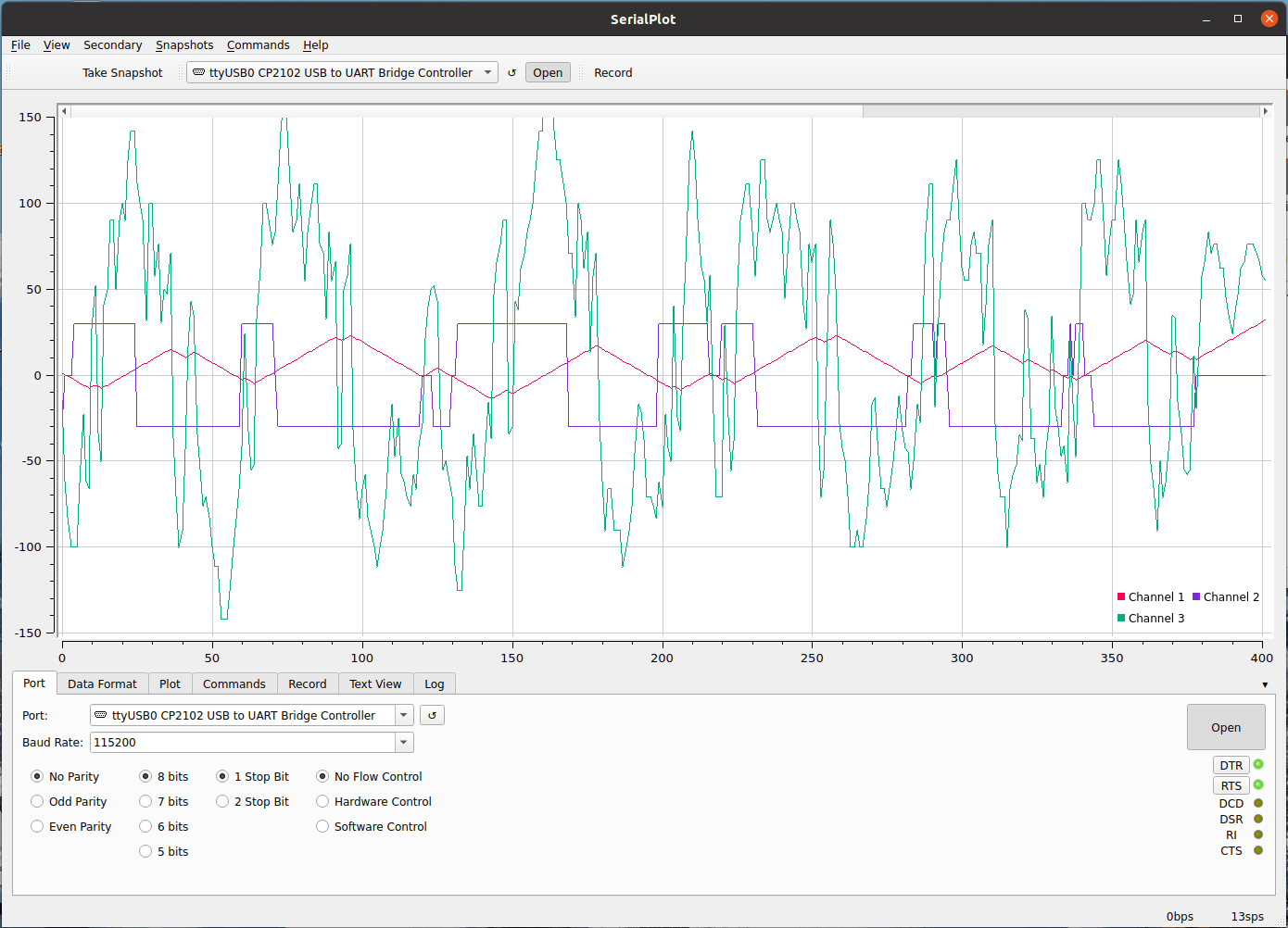Open the Snapshots menu
The image size is (1288, 928).
click(x=184, y=45)
